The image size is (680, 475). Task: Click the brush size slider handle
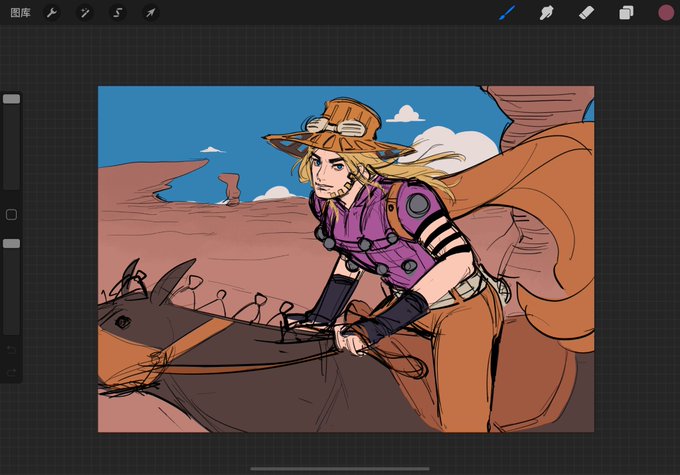point(11,99)
